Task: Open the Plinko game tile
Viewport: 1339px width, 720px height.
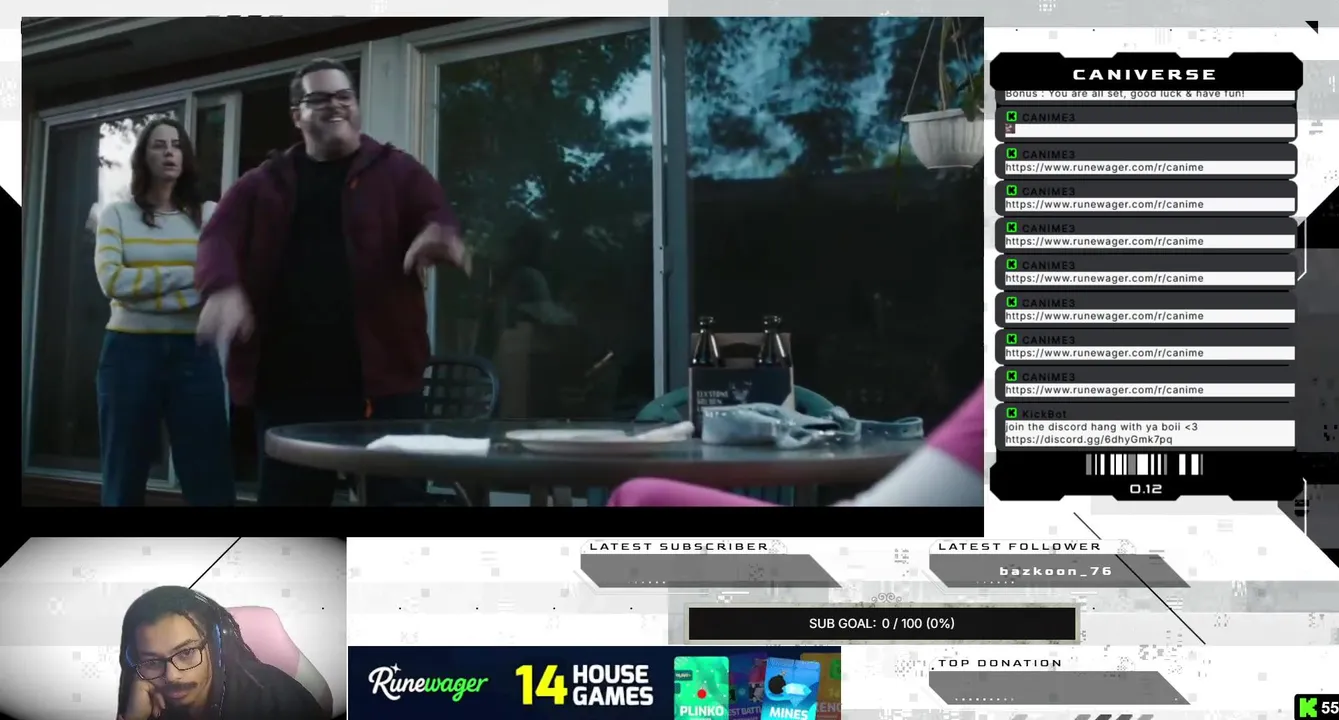Action: [700, 689]
